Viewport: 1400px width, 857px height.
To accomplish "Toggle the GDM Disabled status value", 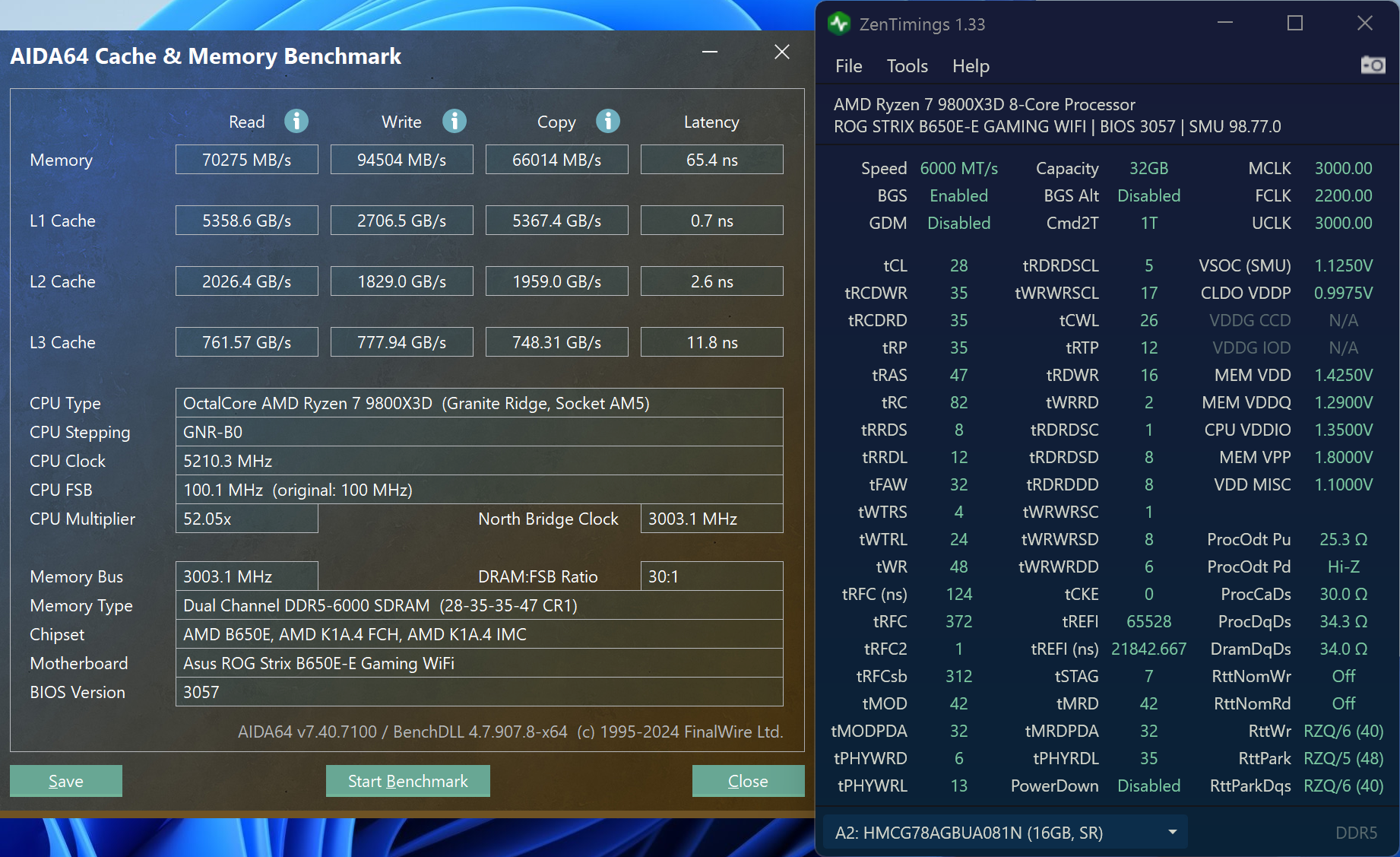I will (x=958, y=223).
